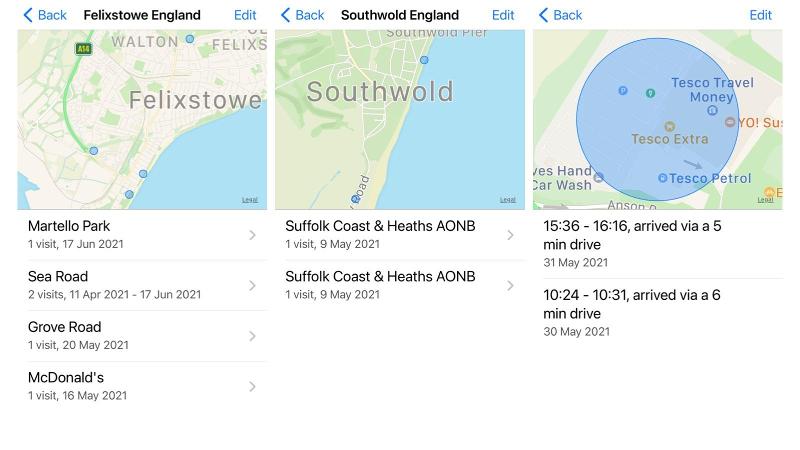The image size is (800, 450).
Task: Tap Edit above the Tesco map
Action: [x=760, y=15]
